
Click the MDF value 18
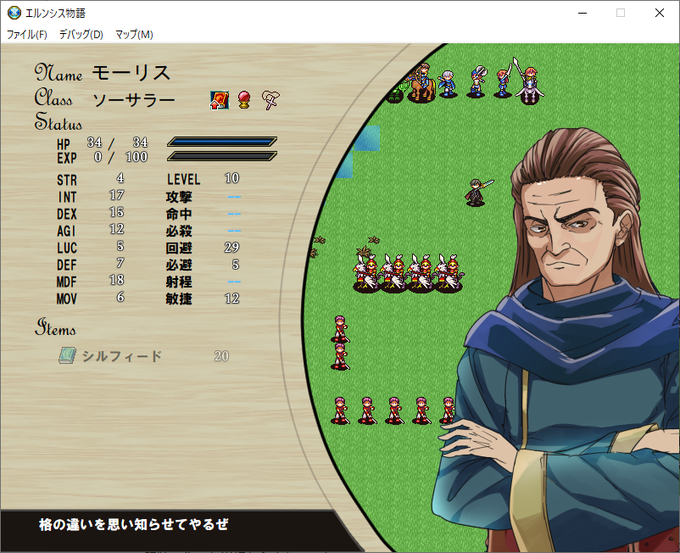pos(117,280)
